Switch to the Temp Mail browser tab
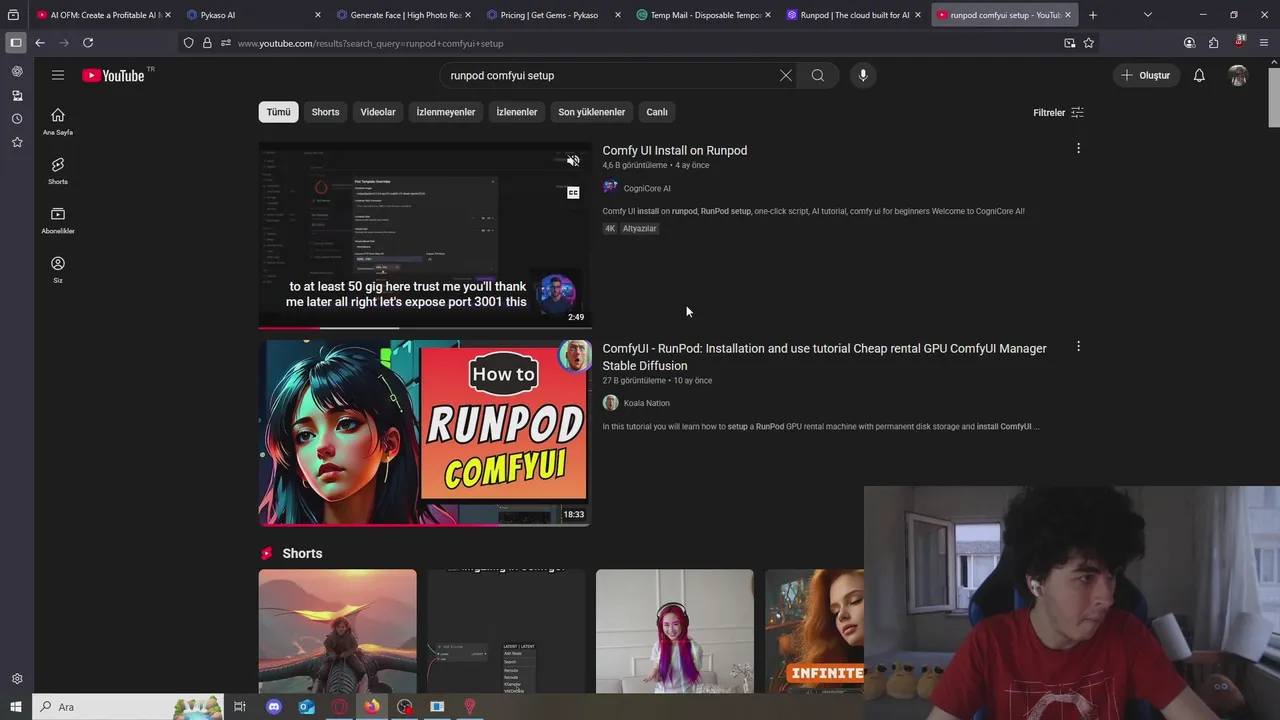 (704, 15)
